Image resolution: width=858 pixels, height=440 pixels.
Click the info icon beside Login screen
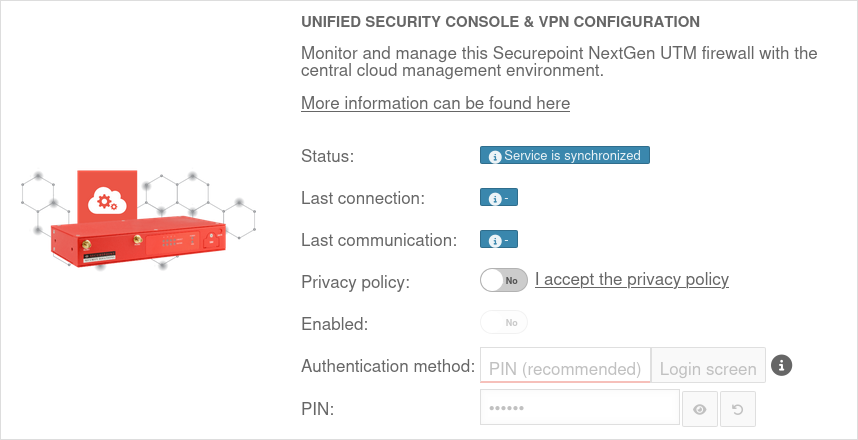pos(782,365)
